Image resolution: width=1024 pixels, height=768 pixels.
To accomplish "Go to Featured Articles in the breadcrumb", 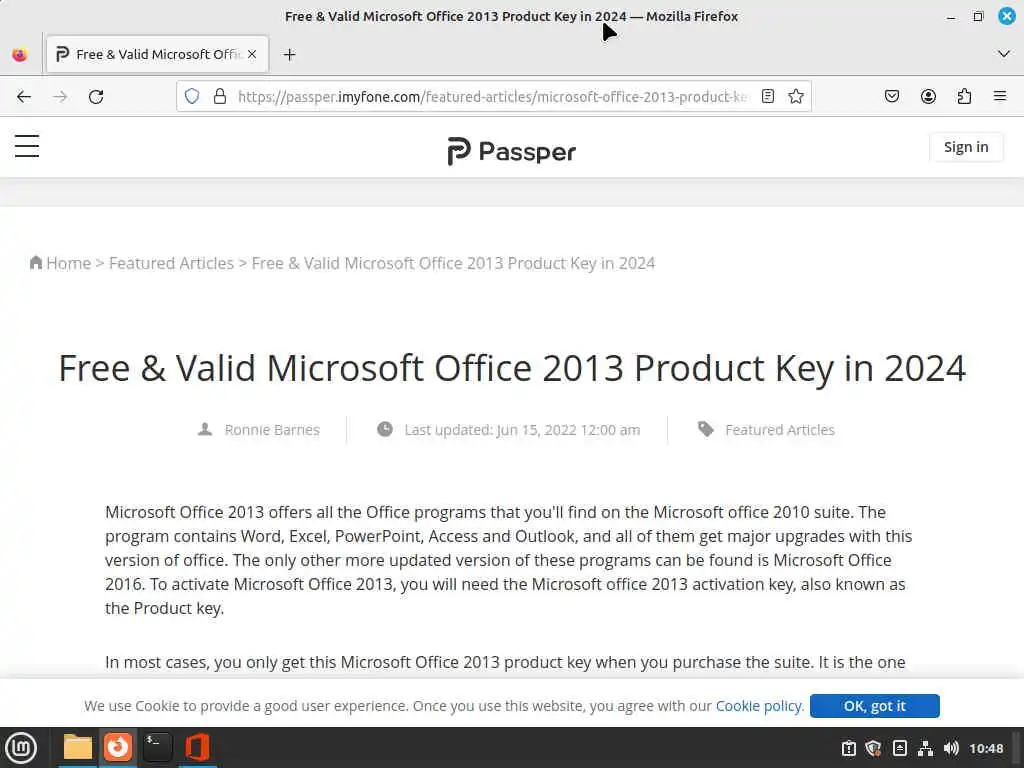I will click(x=171, y=263).
